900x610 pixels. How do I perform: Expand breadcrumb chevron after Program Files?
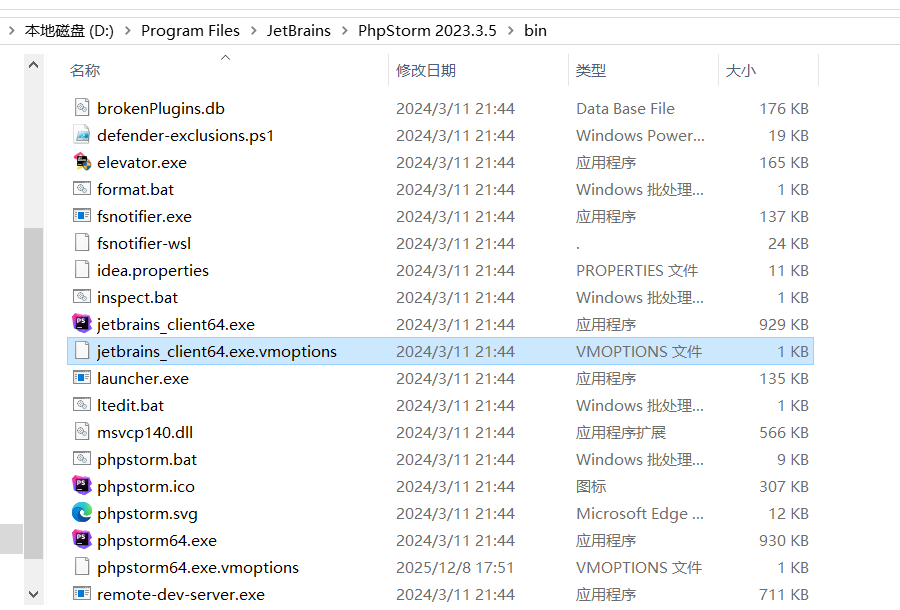[x=253, y=30]
